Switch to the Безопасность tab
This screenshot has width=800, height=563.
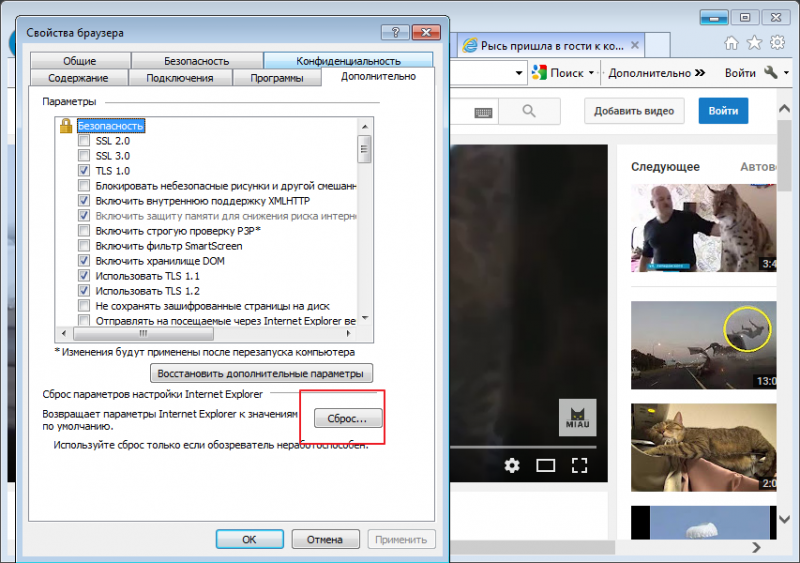196,61
